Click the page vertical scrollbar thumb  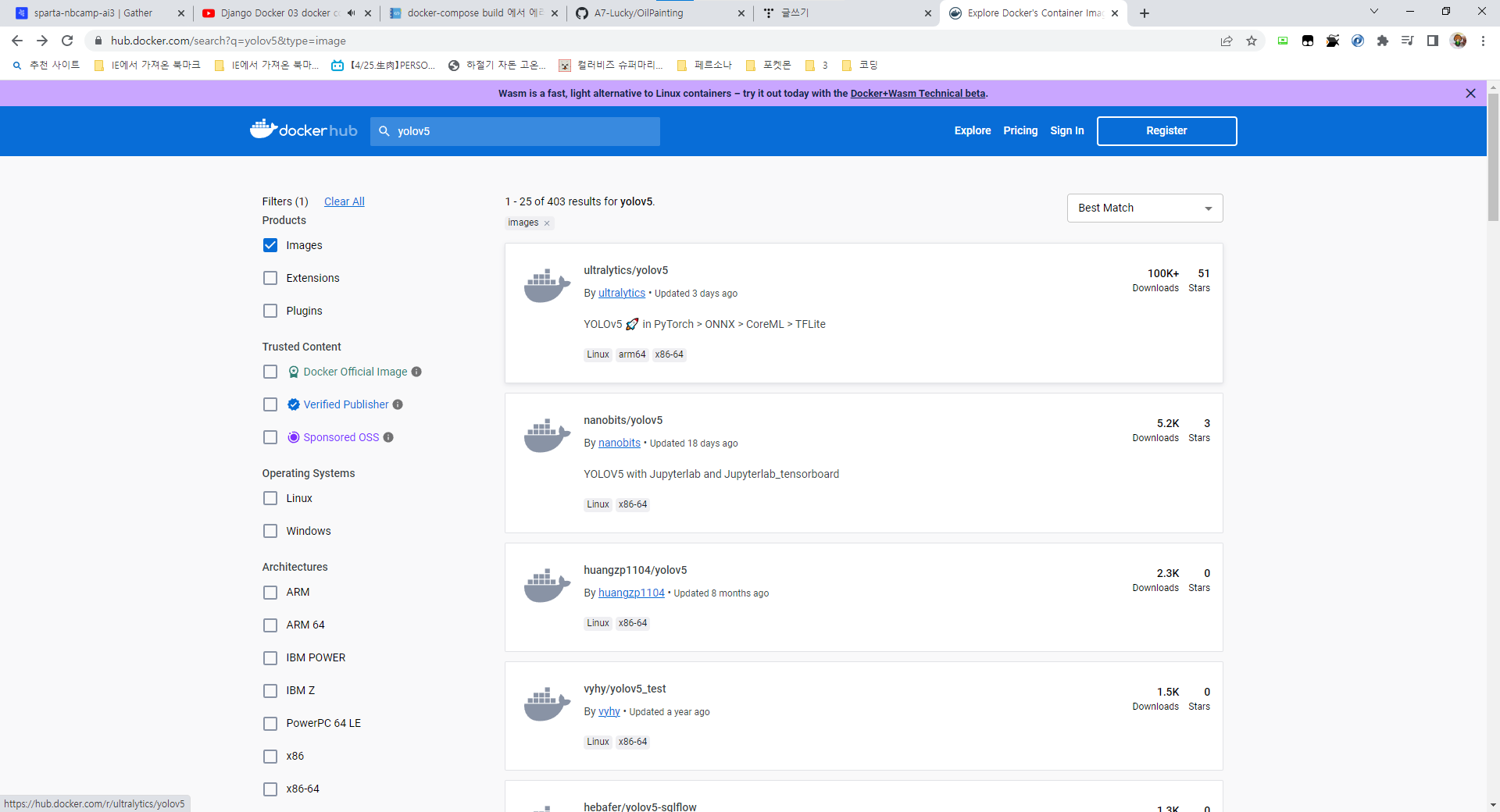point(1493,156)
